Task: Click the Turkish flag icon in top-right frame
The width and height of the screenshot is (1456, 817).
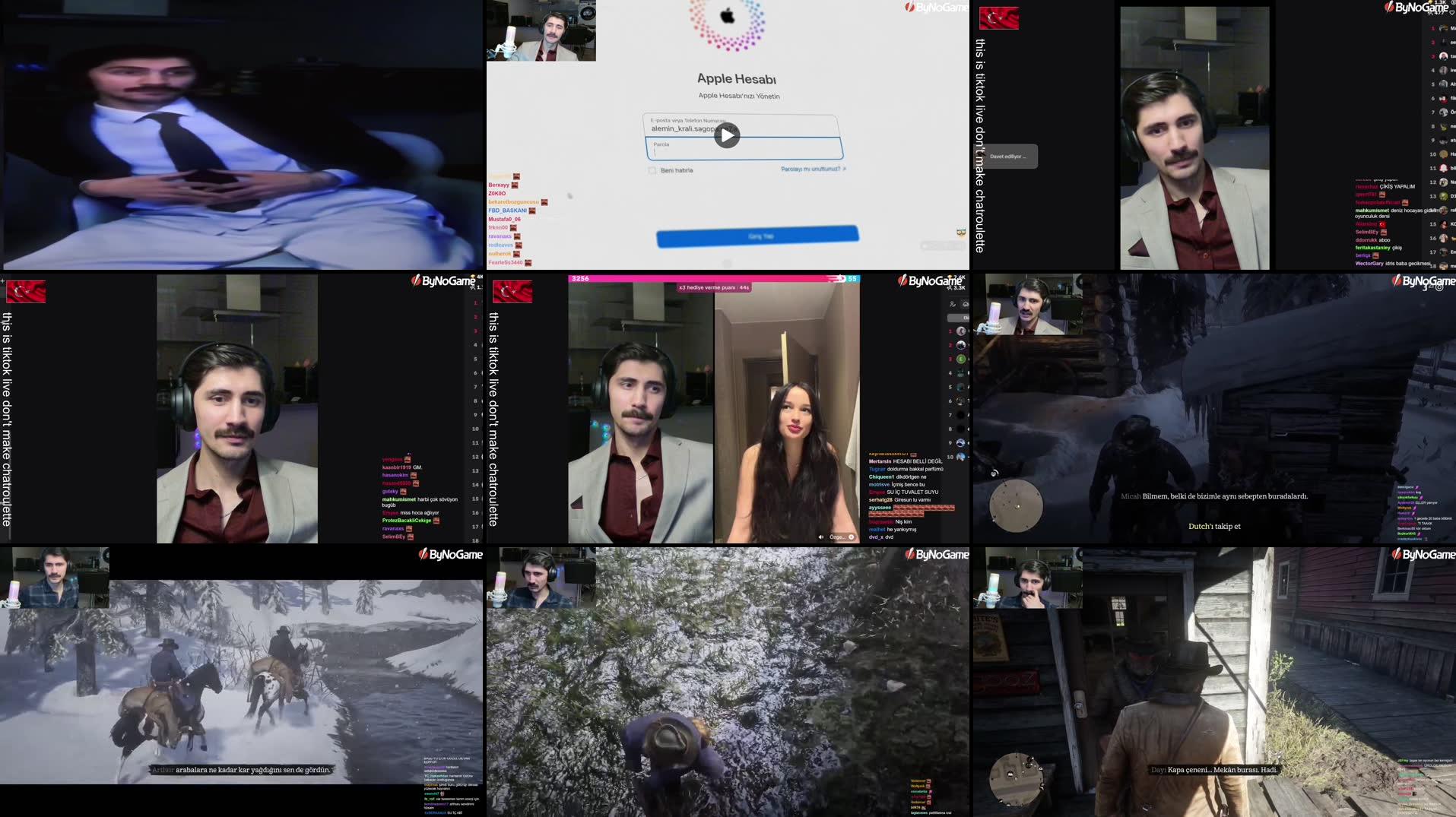Action: 998,18
